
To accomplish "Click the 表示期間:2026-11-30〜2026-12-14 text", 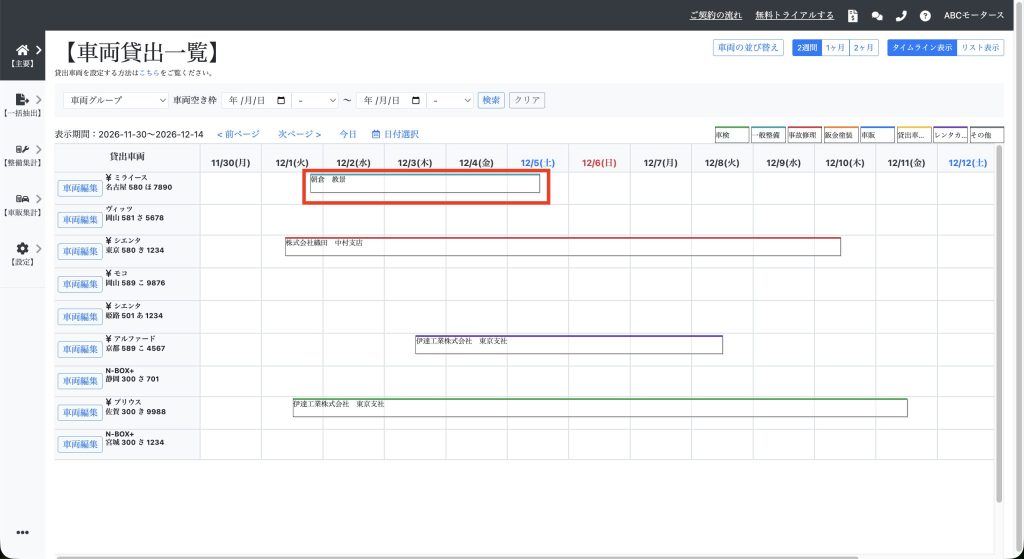I will (x=129, y=135).
